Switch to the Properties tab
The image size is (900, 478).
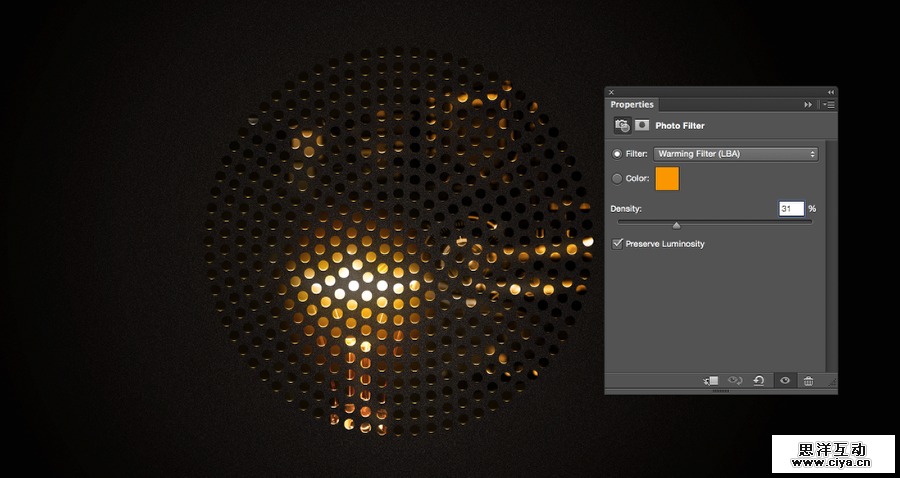[x=632, y=104]
